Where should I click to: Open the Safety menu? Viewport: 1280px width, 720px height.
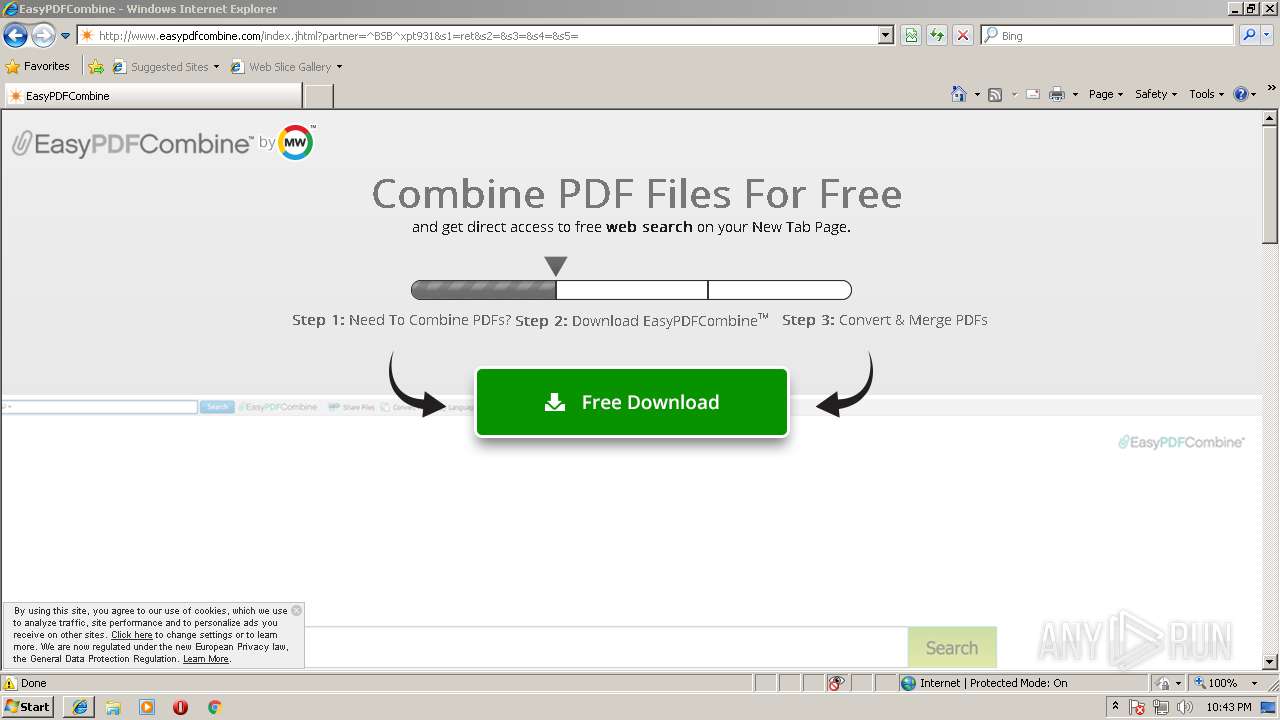(x=1155, y=94)
